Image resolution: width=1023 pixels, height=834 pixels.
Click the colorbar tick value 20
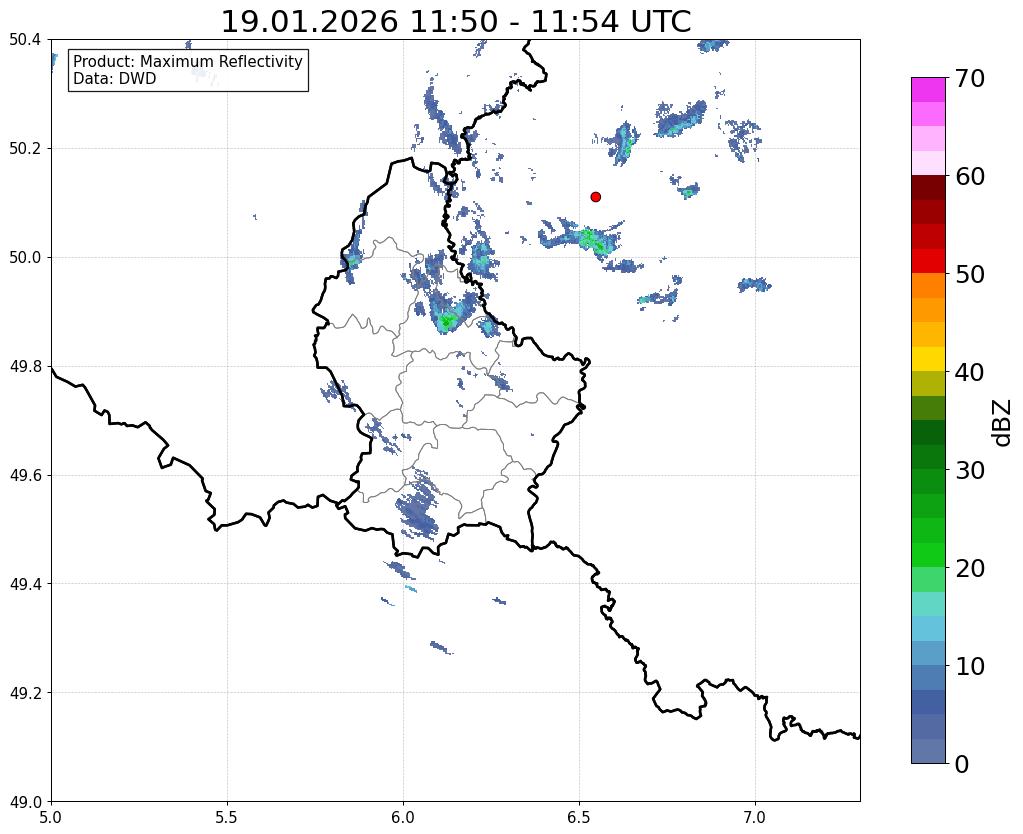[x=970, y=568]
